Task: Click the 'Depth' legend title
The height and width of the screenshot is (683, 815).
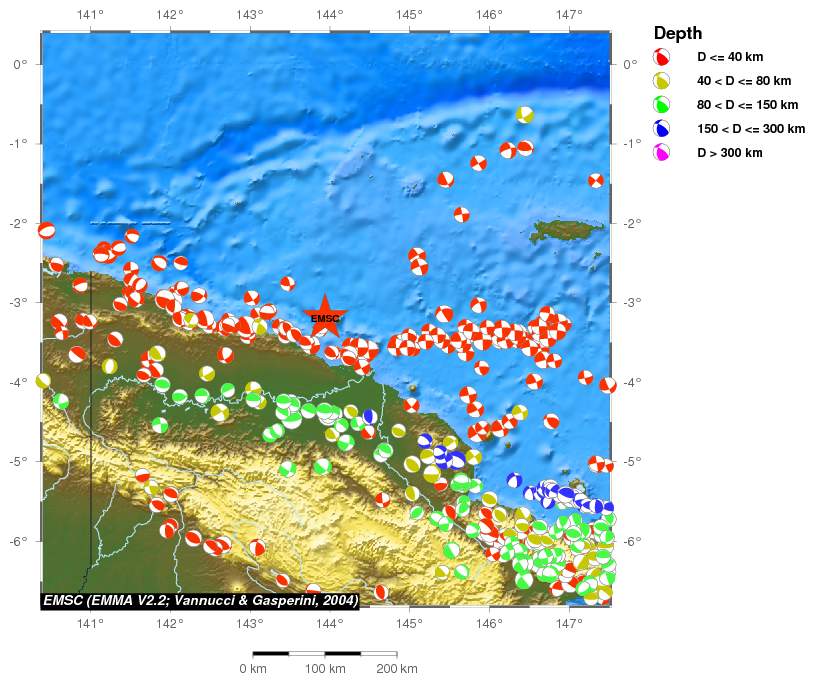Action: [677, 33]
